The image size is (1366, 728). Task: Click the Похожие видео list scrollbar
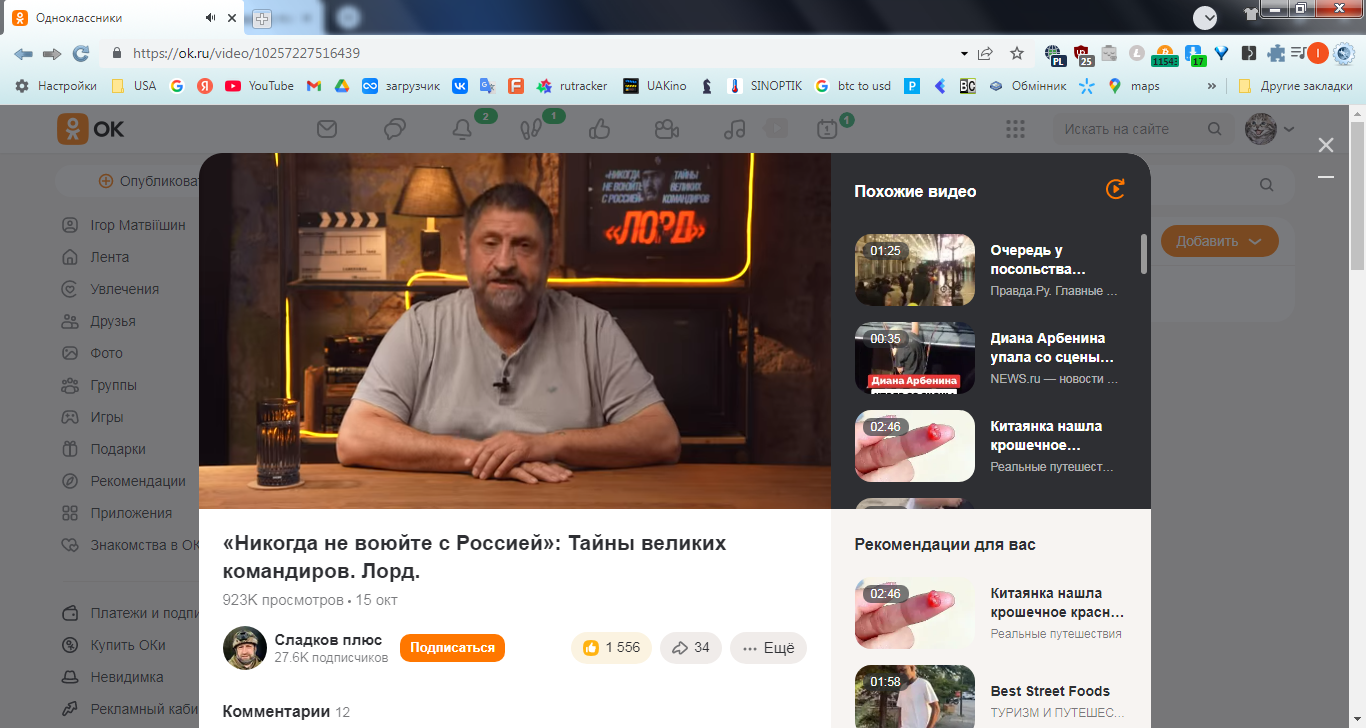point(1144,253)
